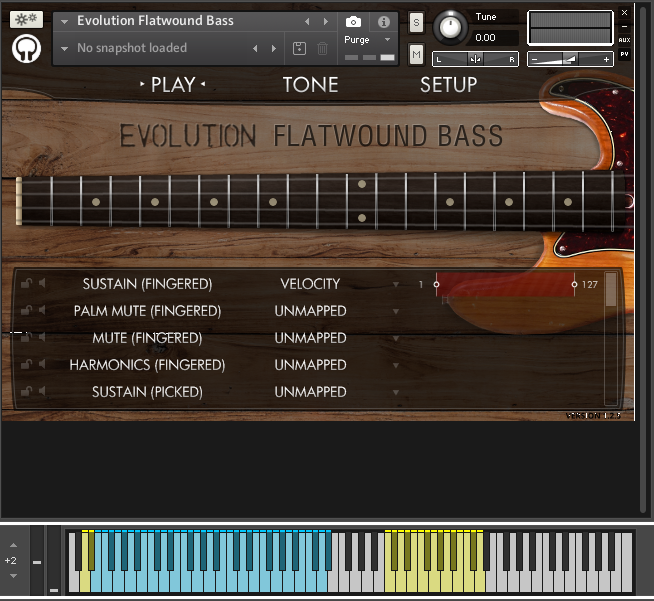
Task: Switch to the PLAY tab
Action: pyautogui.click(x=173, y=85)
